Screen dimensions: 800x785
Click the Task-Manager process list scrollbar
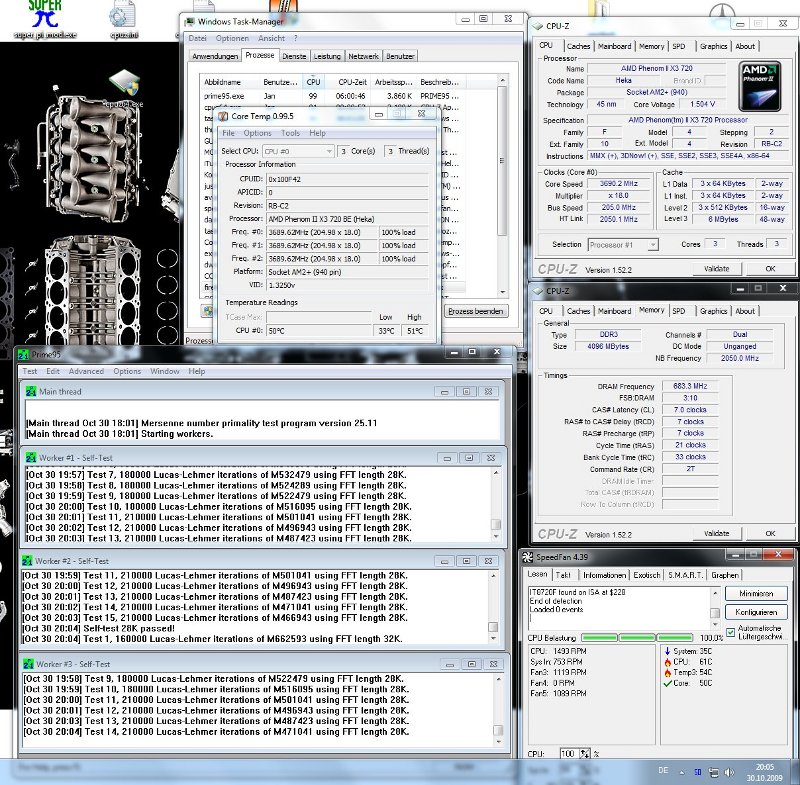pyautogui.click(x=502, y=187)
